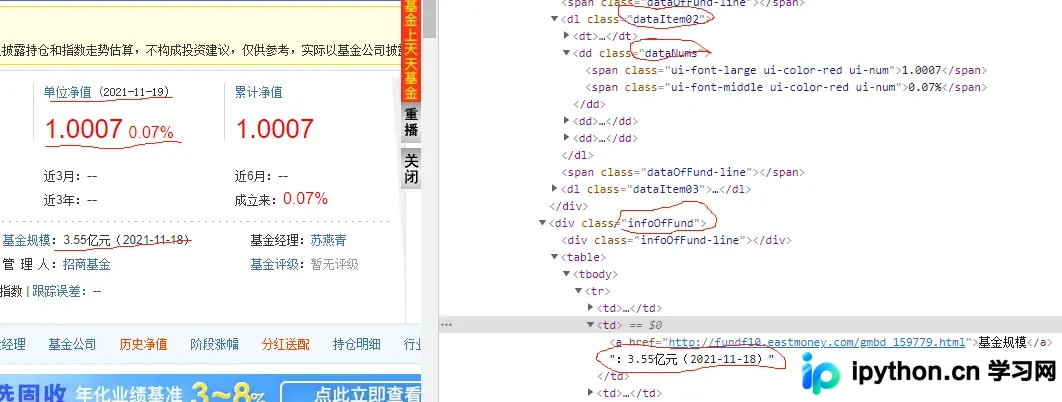Expand the dl dataItem03 node
The width and height of the screenshot is (1062, 402).
point(555,189)
